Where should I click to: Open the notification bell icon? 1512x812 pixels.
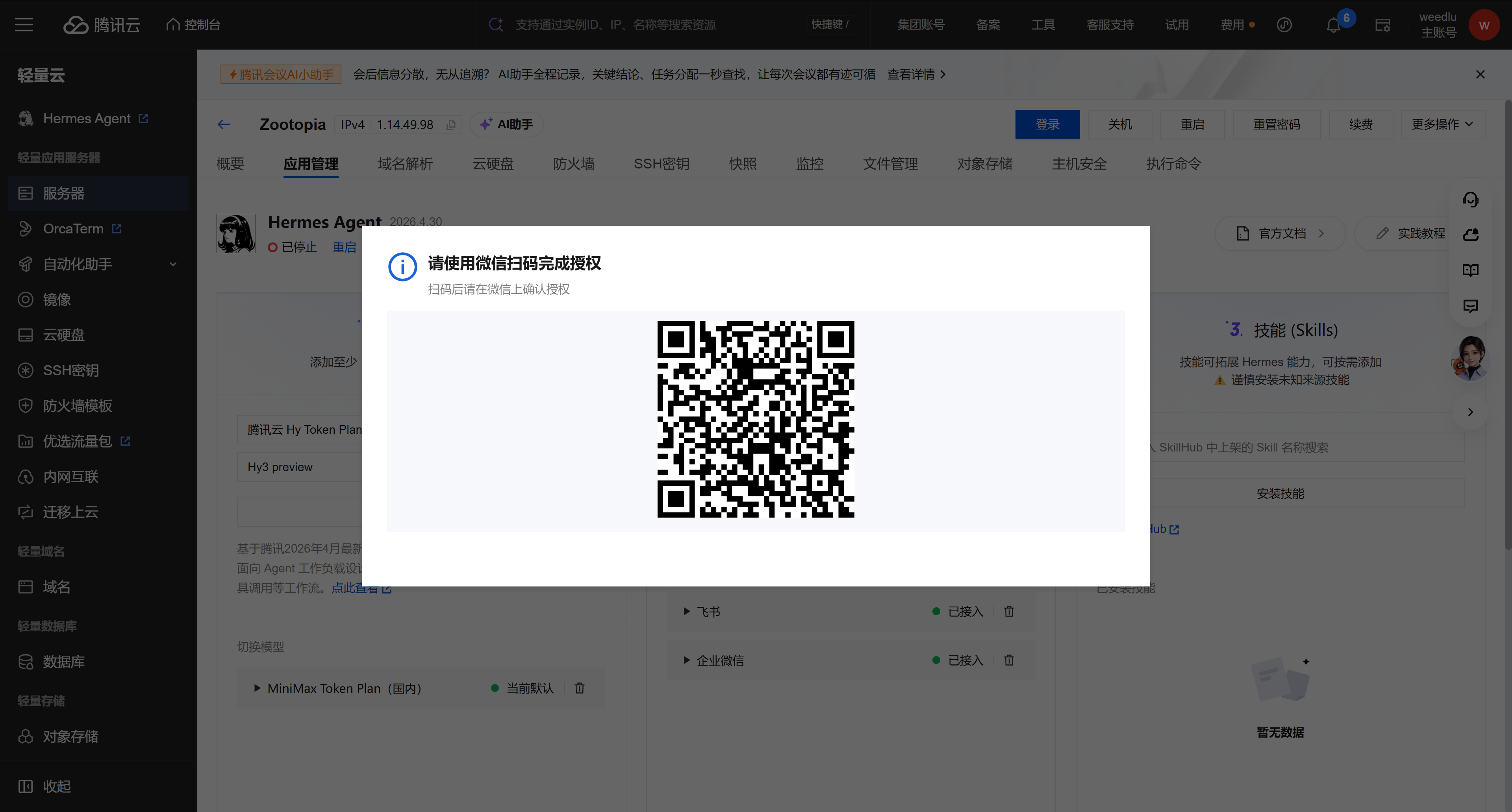click(1333, 25)
